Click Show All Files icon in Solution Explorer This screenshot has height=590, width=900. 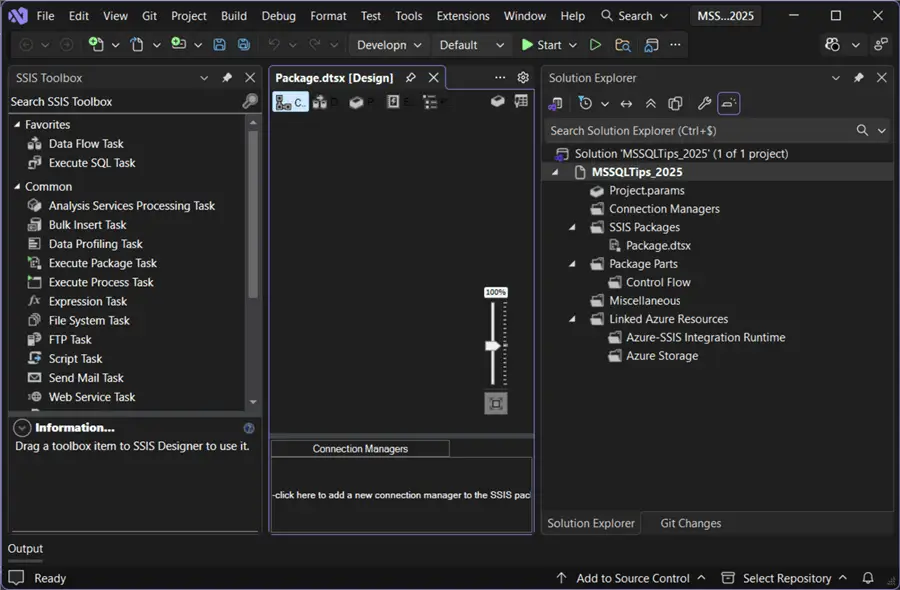coord(675,103)
